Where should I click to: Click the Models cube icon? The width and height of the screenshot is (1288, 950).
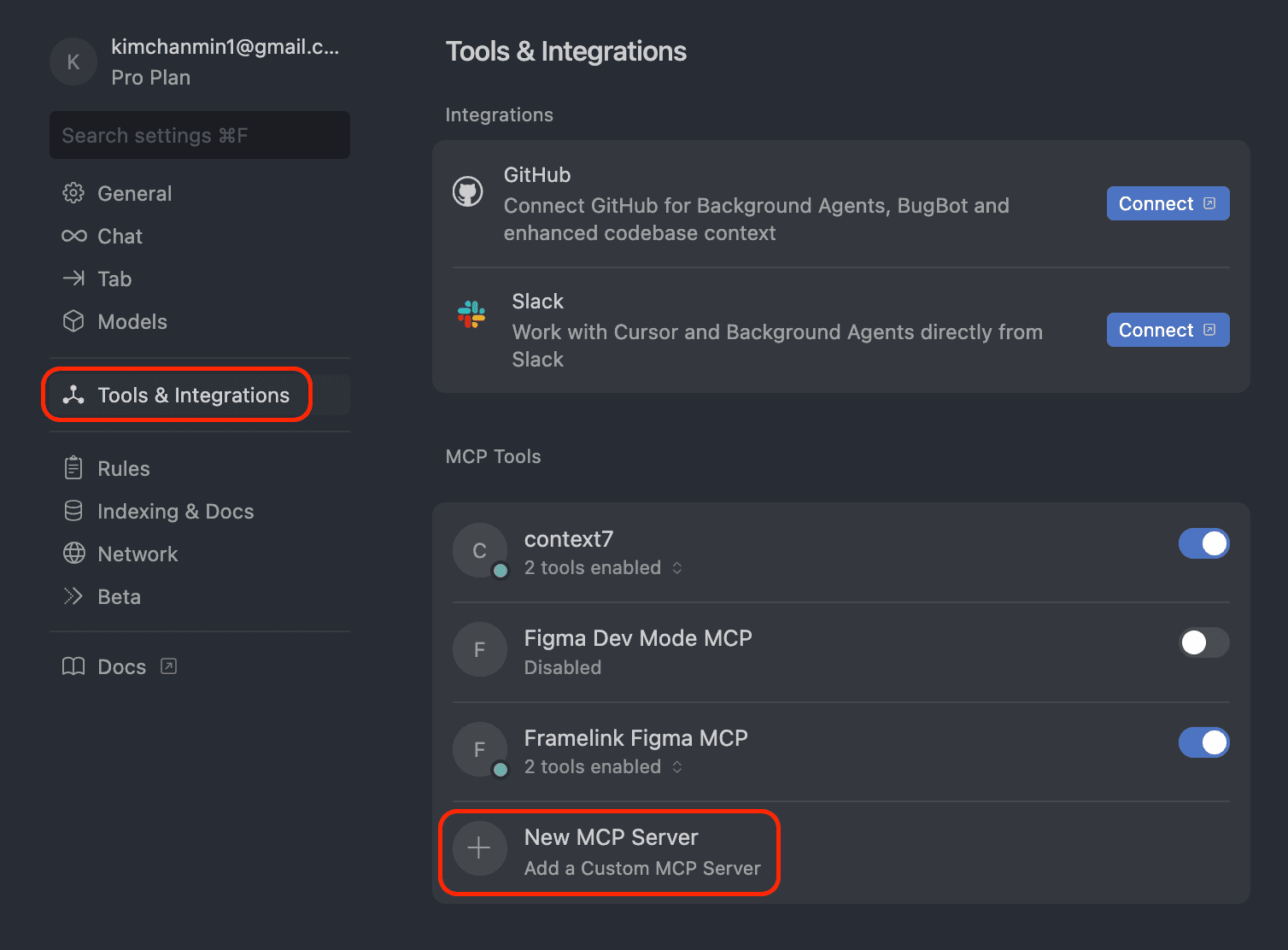73,321
